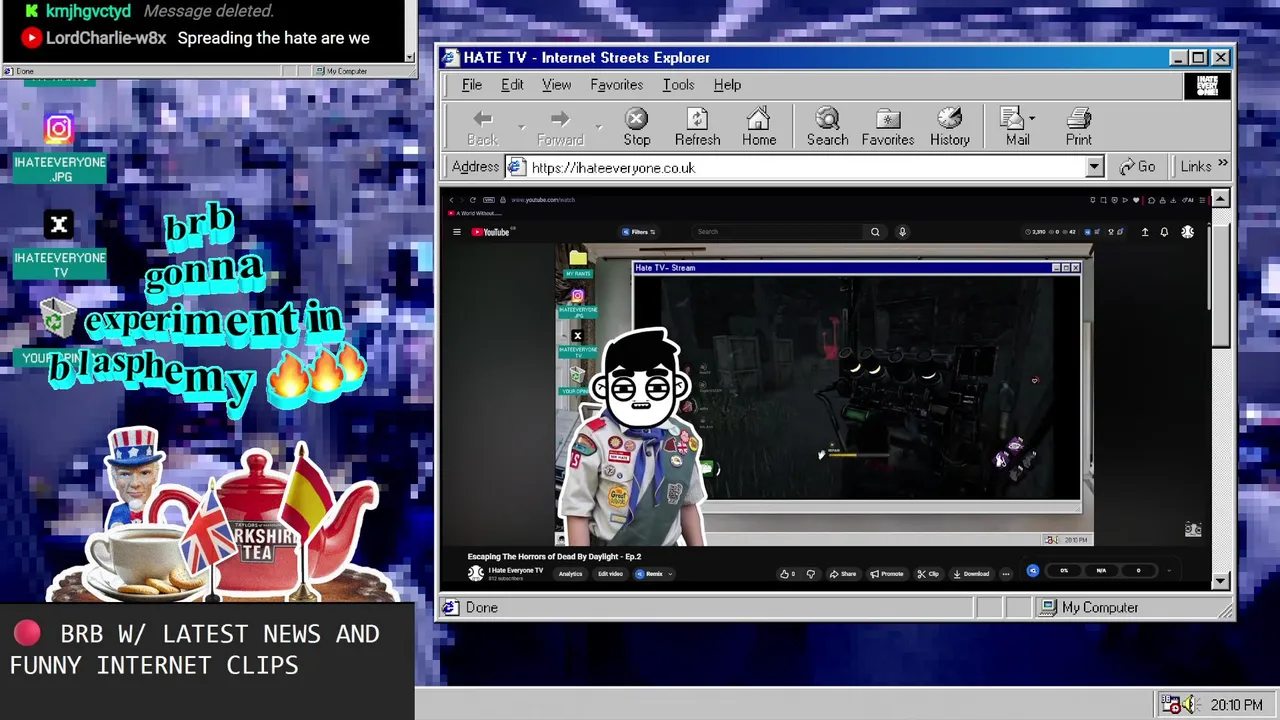The height and width of the screenshot is (720, 1280).
Task: Like the video with thumbs up
Action: 785,574
